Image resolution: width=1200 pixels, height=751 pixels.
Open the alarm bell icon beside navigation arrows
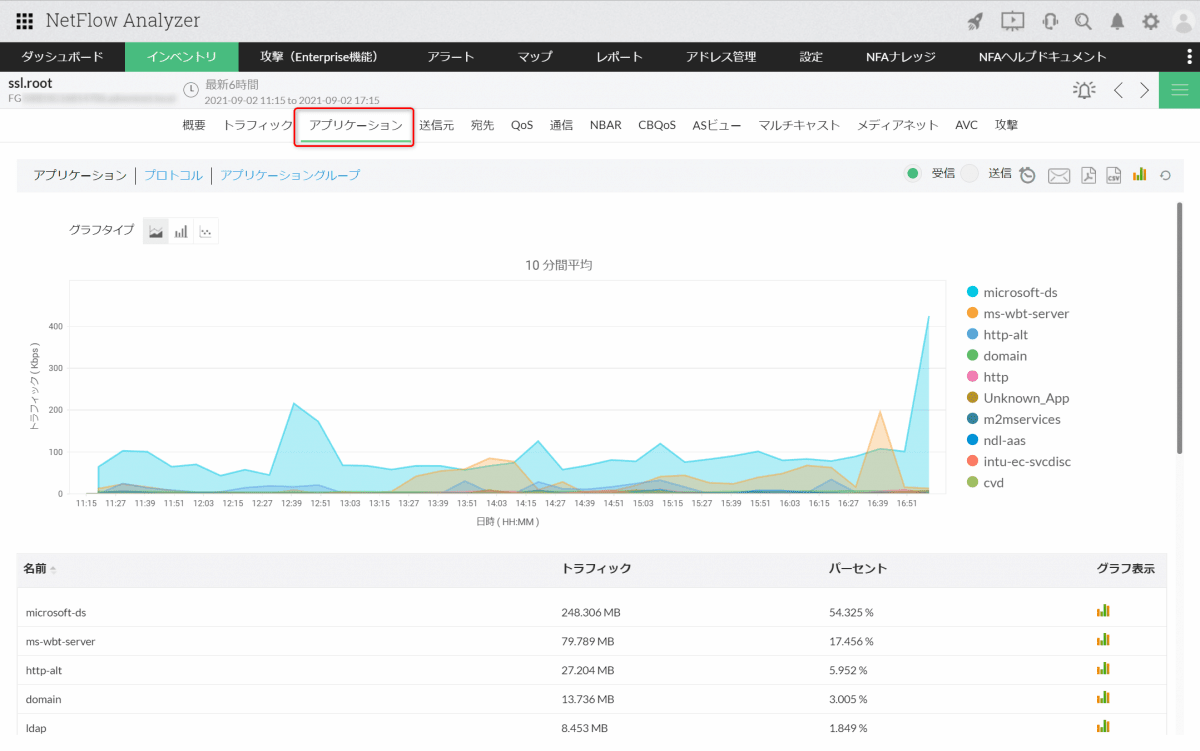point(1084,91)
